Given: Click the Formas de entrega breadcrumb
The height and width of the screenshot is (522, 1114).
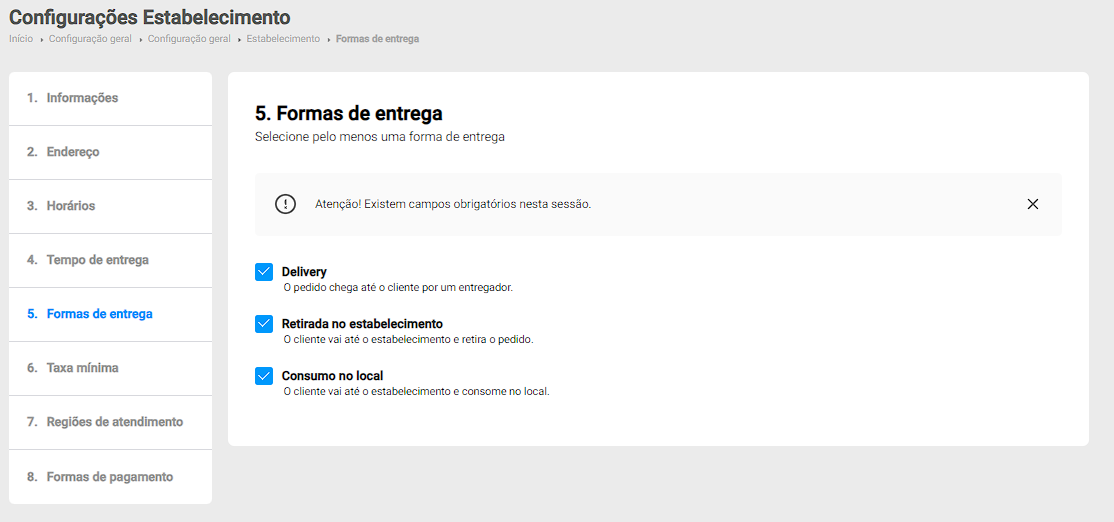Looking at the screenshot, I should tap(377, 39).
